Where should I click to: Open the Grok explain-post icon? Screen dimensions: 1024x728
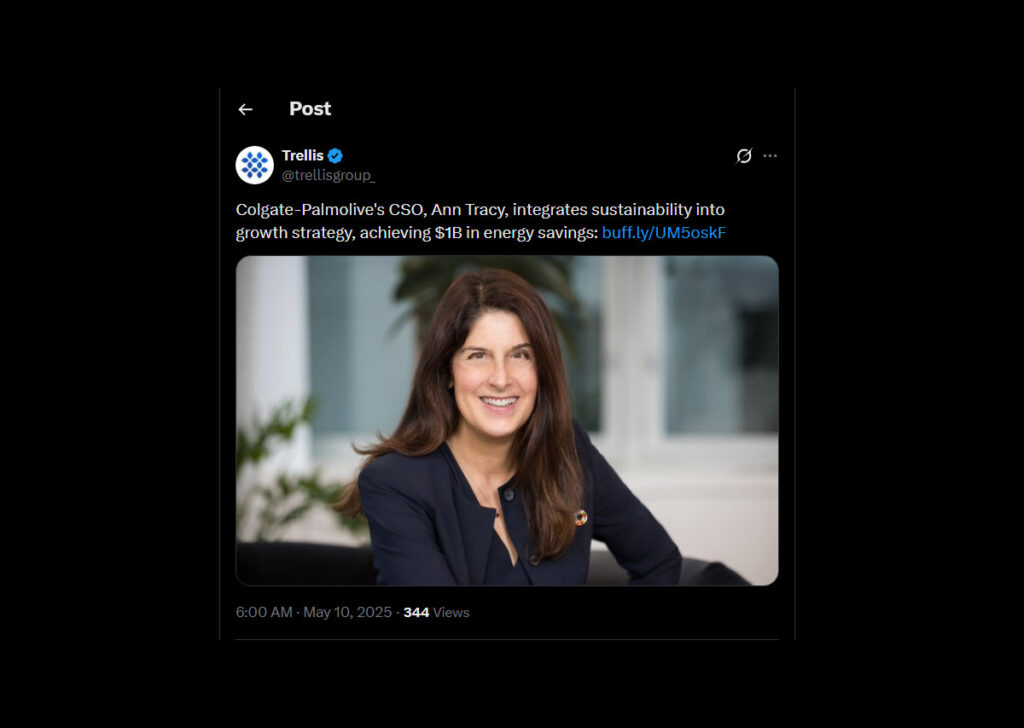[x=744, y=156]
